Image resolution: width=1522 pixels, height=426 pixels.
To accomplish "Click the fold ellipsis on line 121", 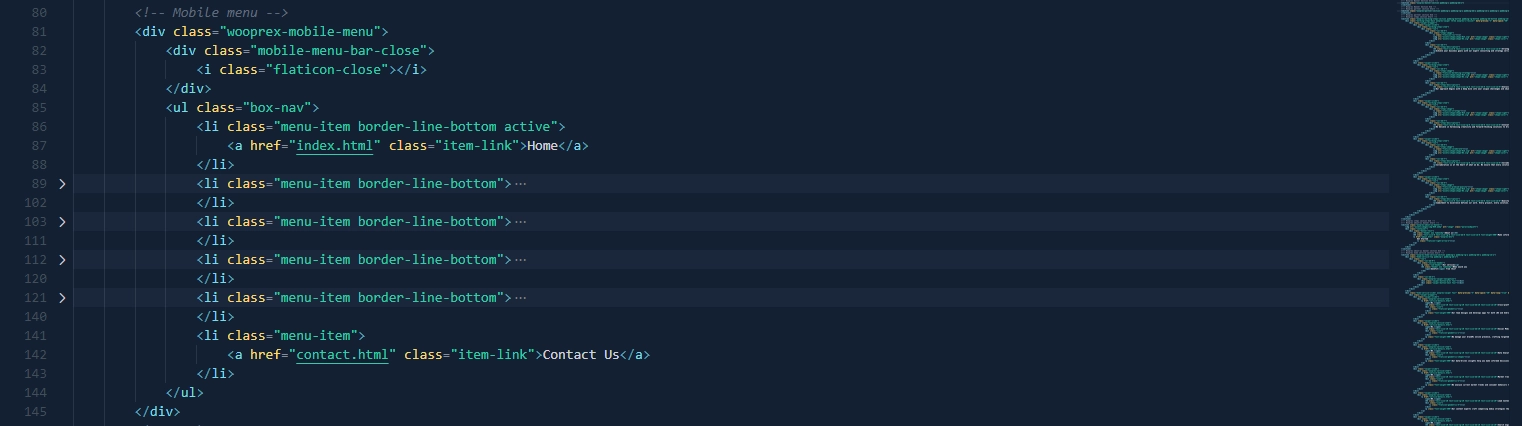I will coord(519,298).
